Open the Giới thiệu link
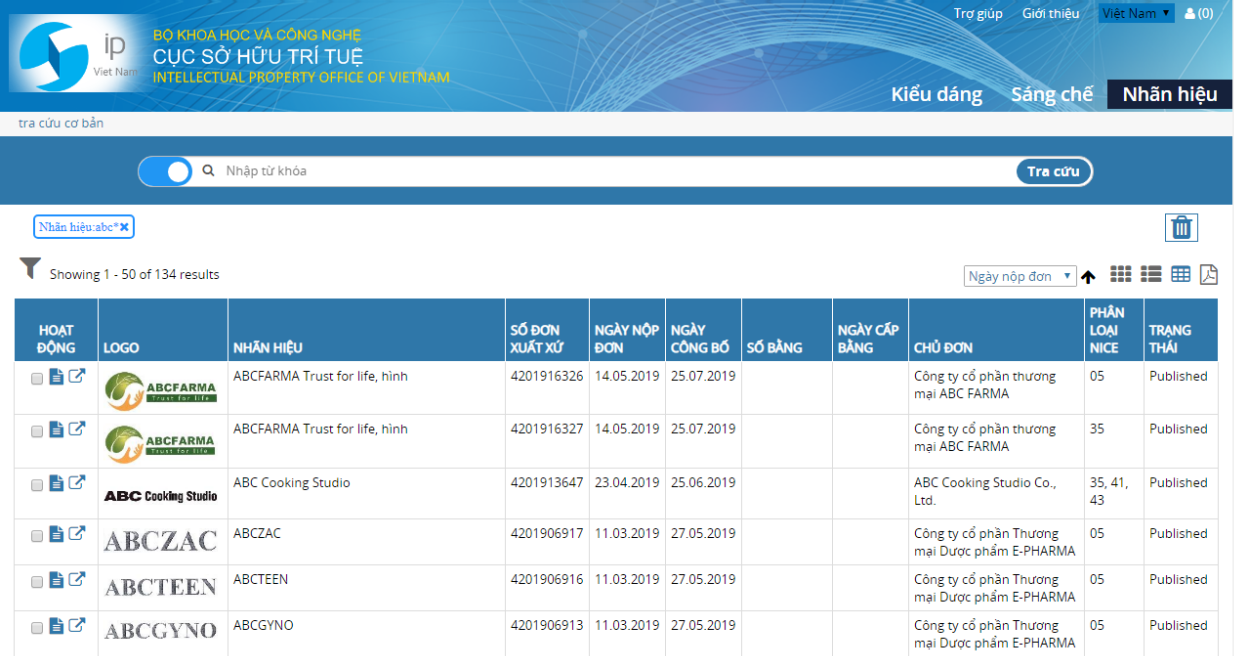 tap(1050, 13)
